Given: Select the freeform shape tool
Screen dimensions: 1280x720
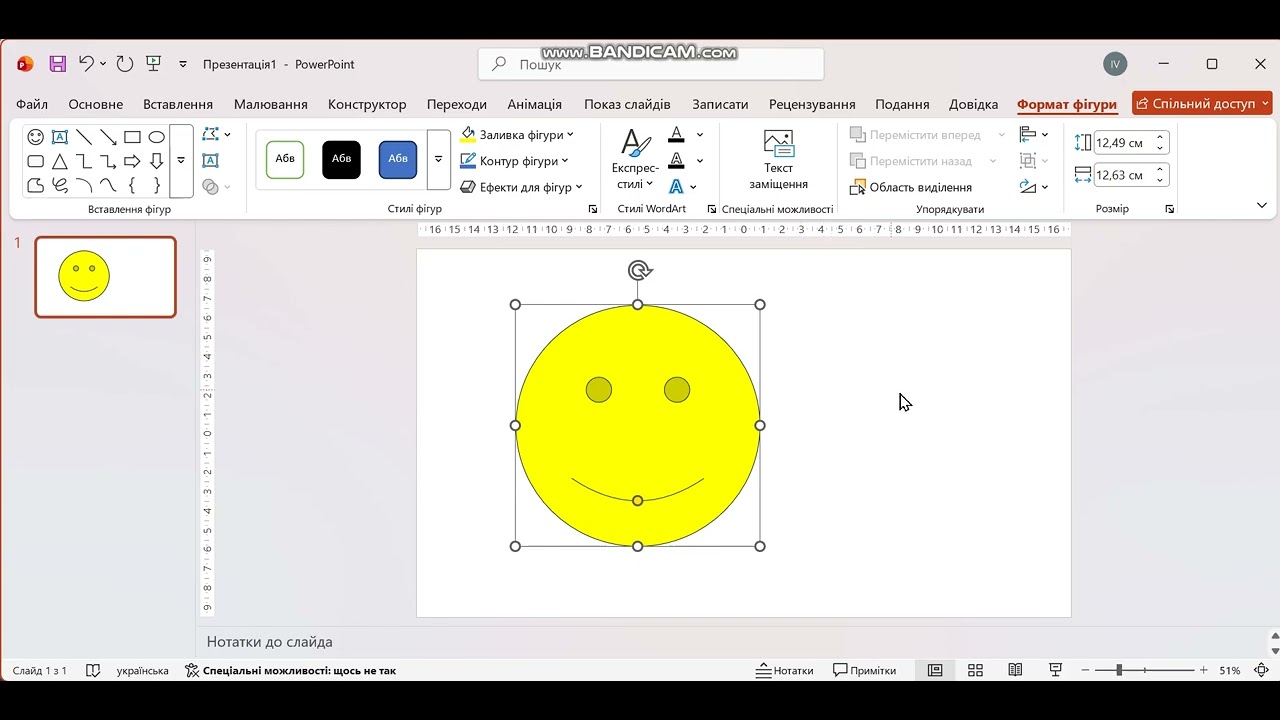Looking at the screenshot, I should click(35, 185).
